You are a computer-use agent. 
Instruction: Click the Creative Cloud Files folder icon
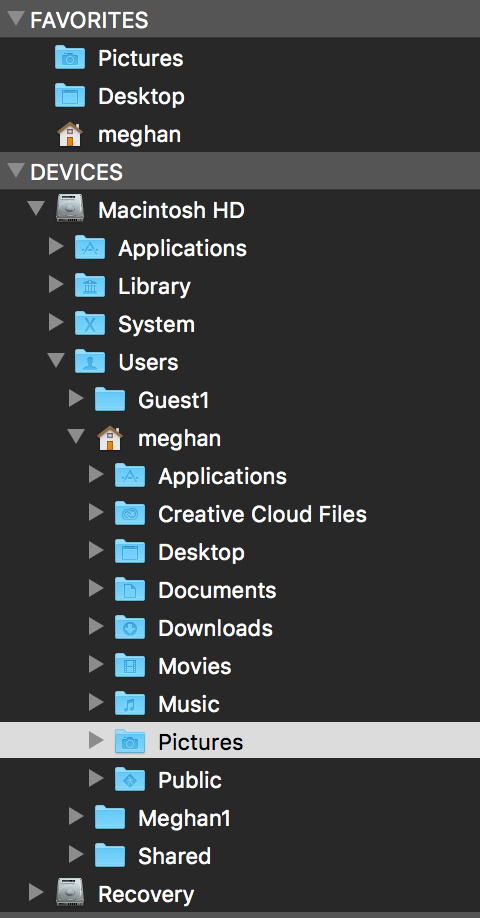pos(130,513)
